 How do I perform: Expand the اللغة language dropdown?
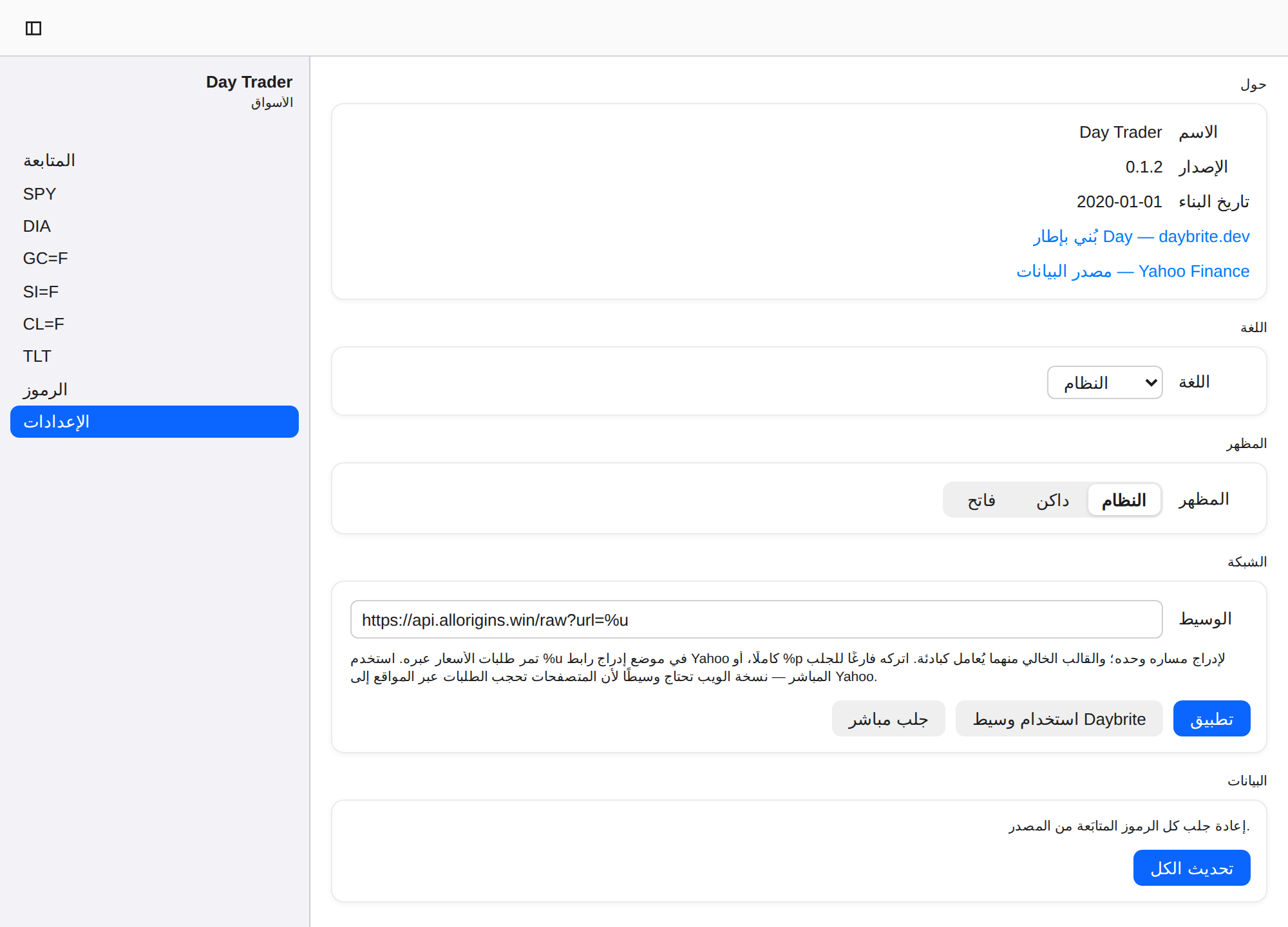pyautogui.click(x=1105, y=382)
